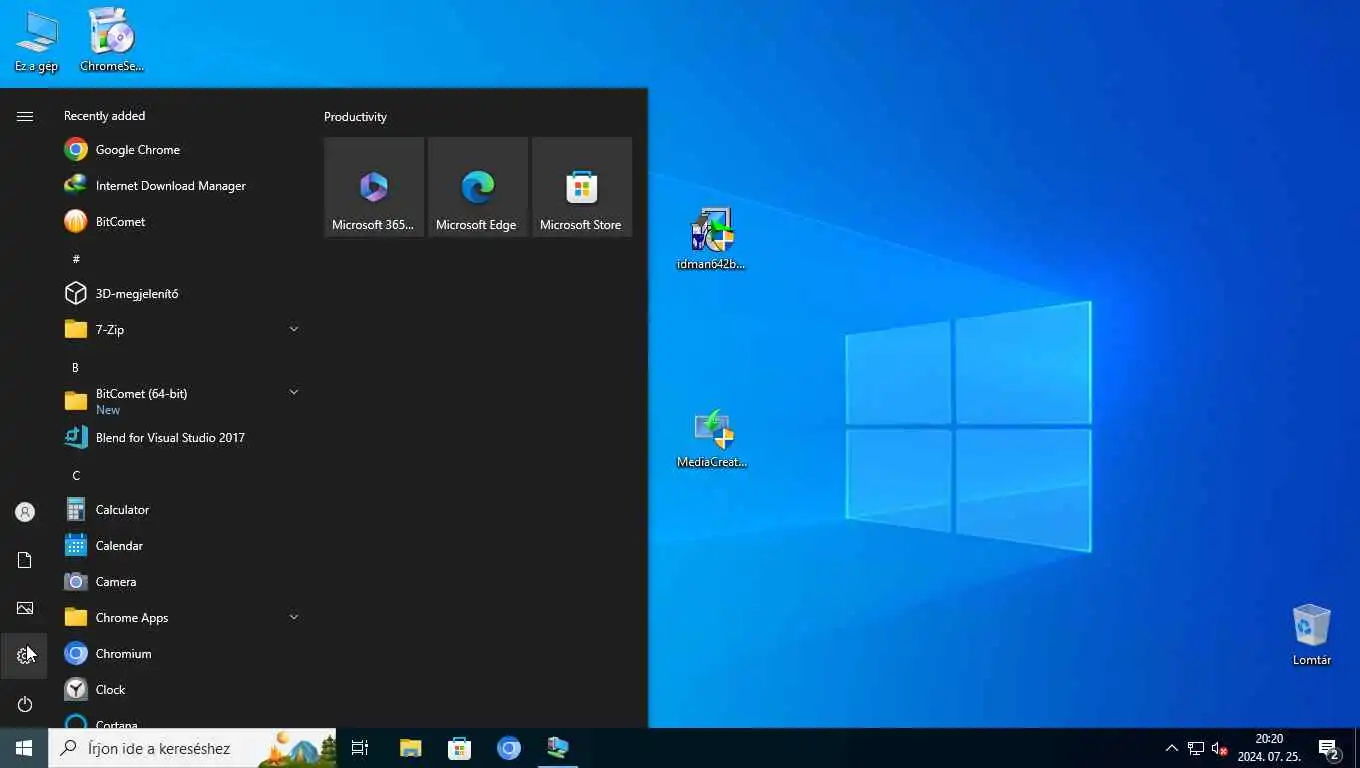Launch Calculator app
The width and height of the screenshot is (1360, 768).
pos(180,510)
